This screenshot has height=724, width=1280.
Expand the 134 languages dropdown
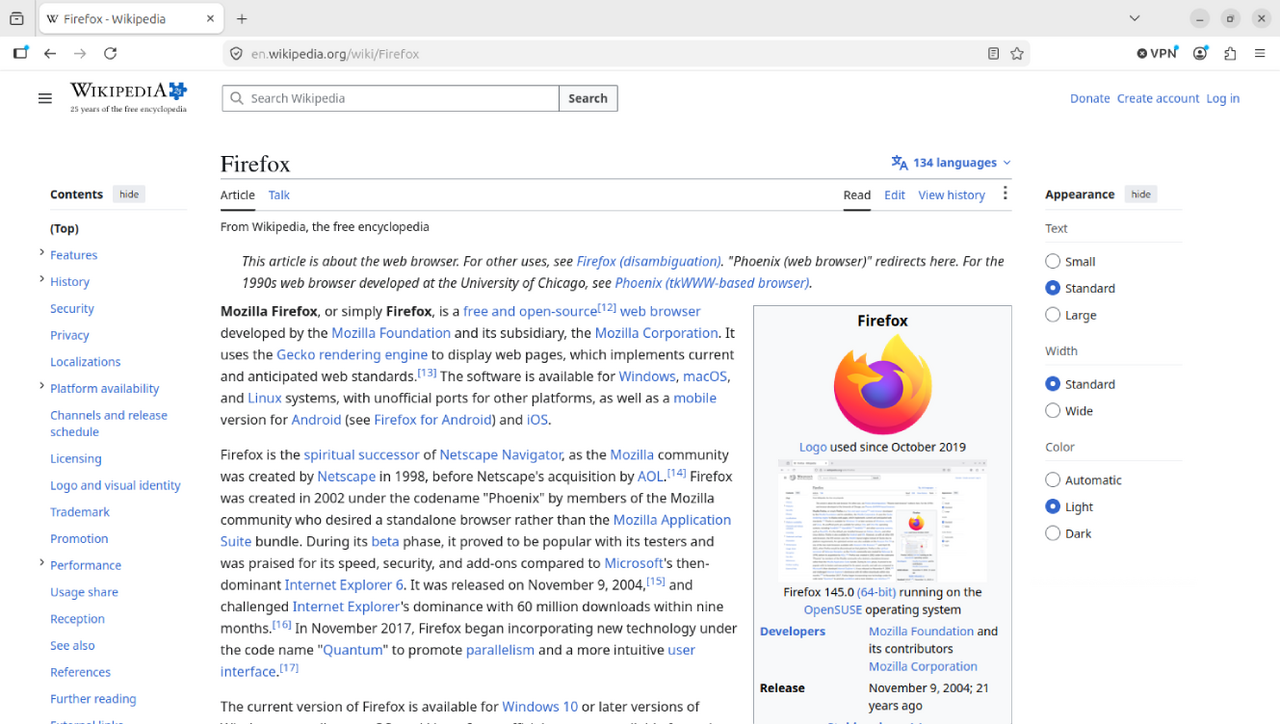951,163
